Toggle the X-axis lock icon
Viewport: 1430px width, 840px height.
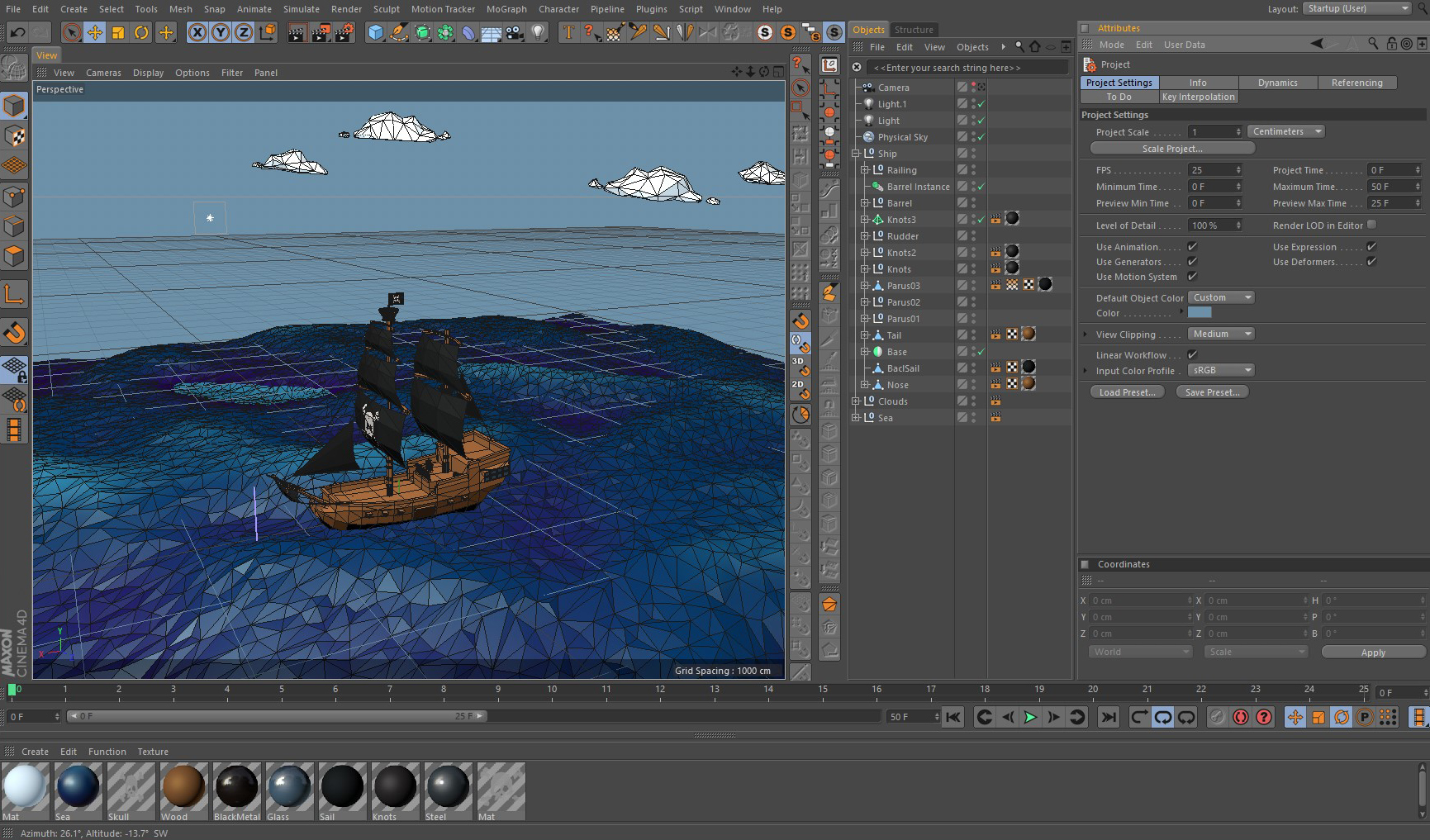(197, 32)
